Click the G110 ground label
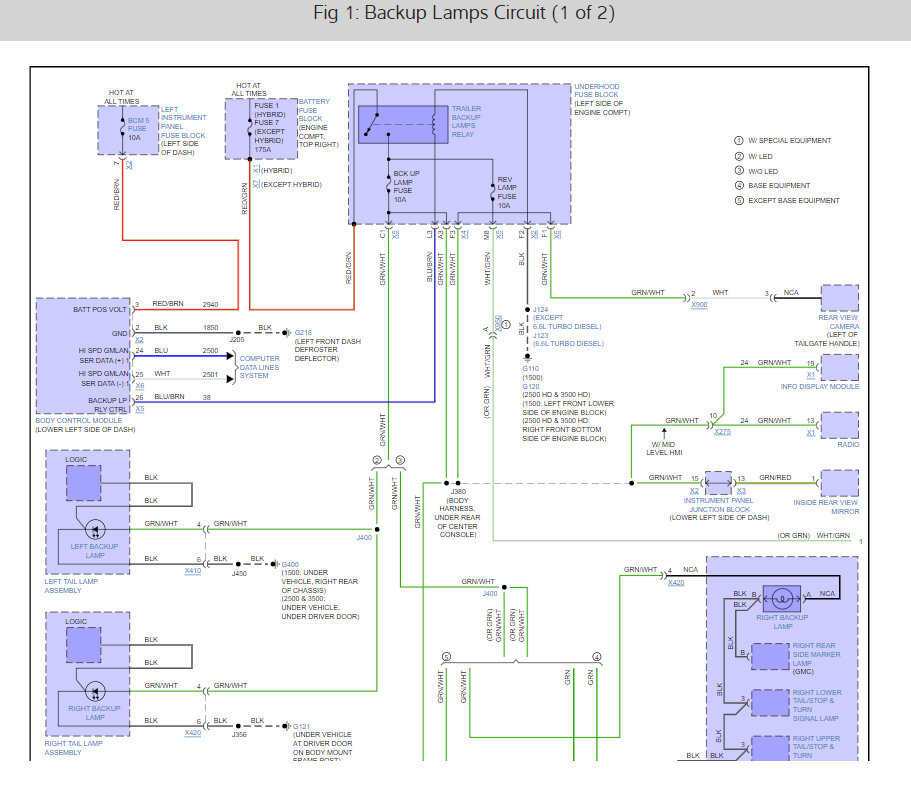Image resolution: width=911 pixels, height=786 pixels. coord(530,368)
